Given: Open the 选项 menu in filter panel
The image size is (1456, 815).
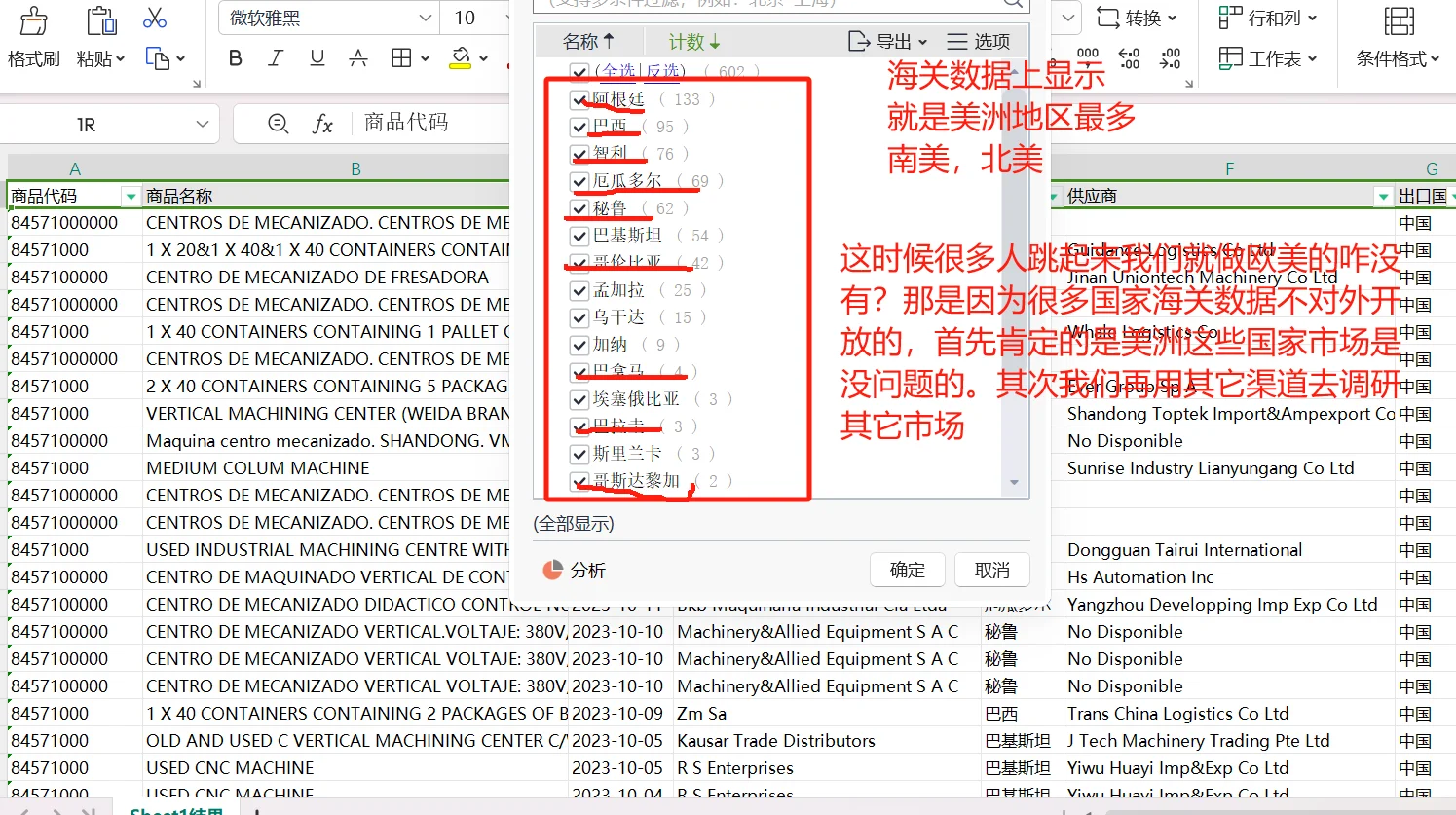Looking at the screenshot, I should click(977, 41).
